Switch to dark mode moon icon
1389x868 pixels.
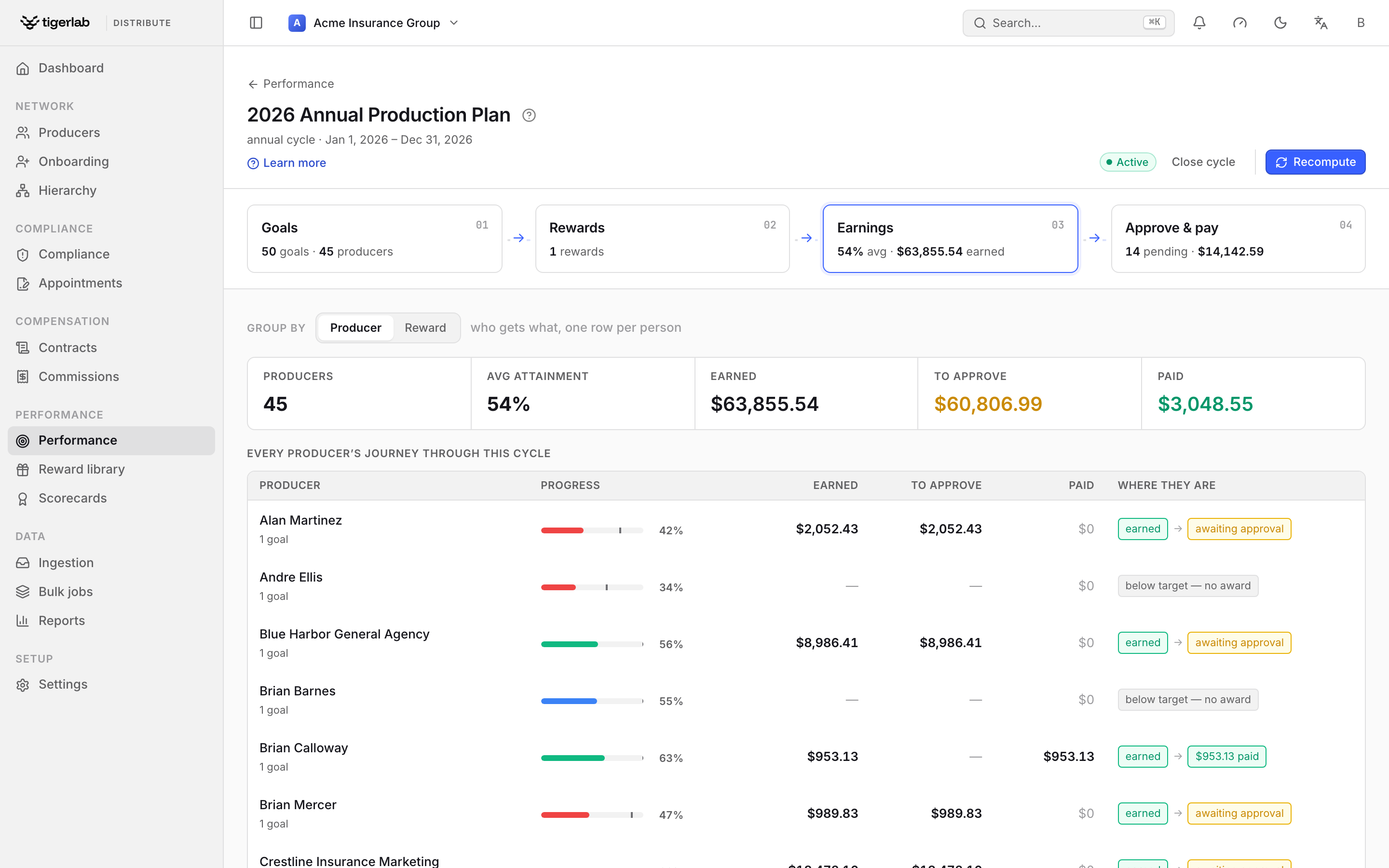click(x=1280, y=23)
